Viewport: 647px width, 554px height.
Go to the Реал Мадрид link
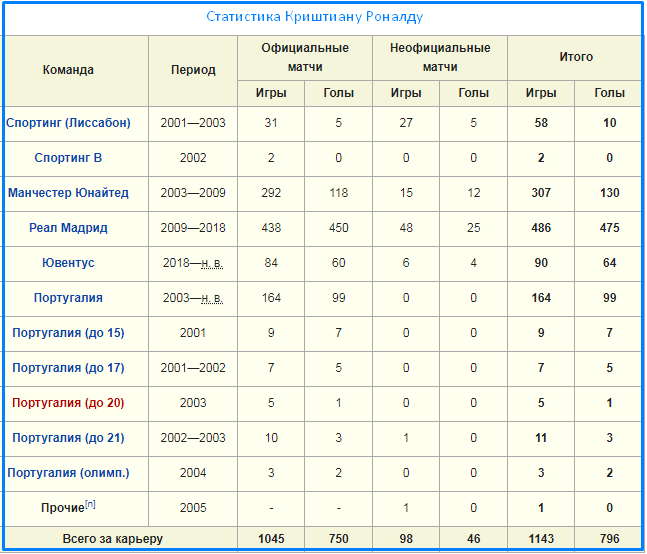[68, 228]
